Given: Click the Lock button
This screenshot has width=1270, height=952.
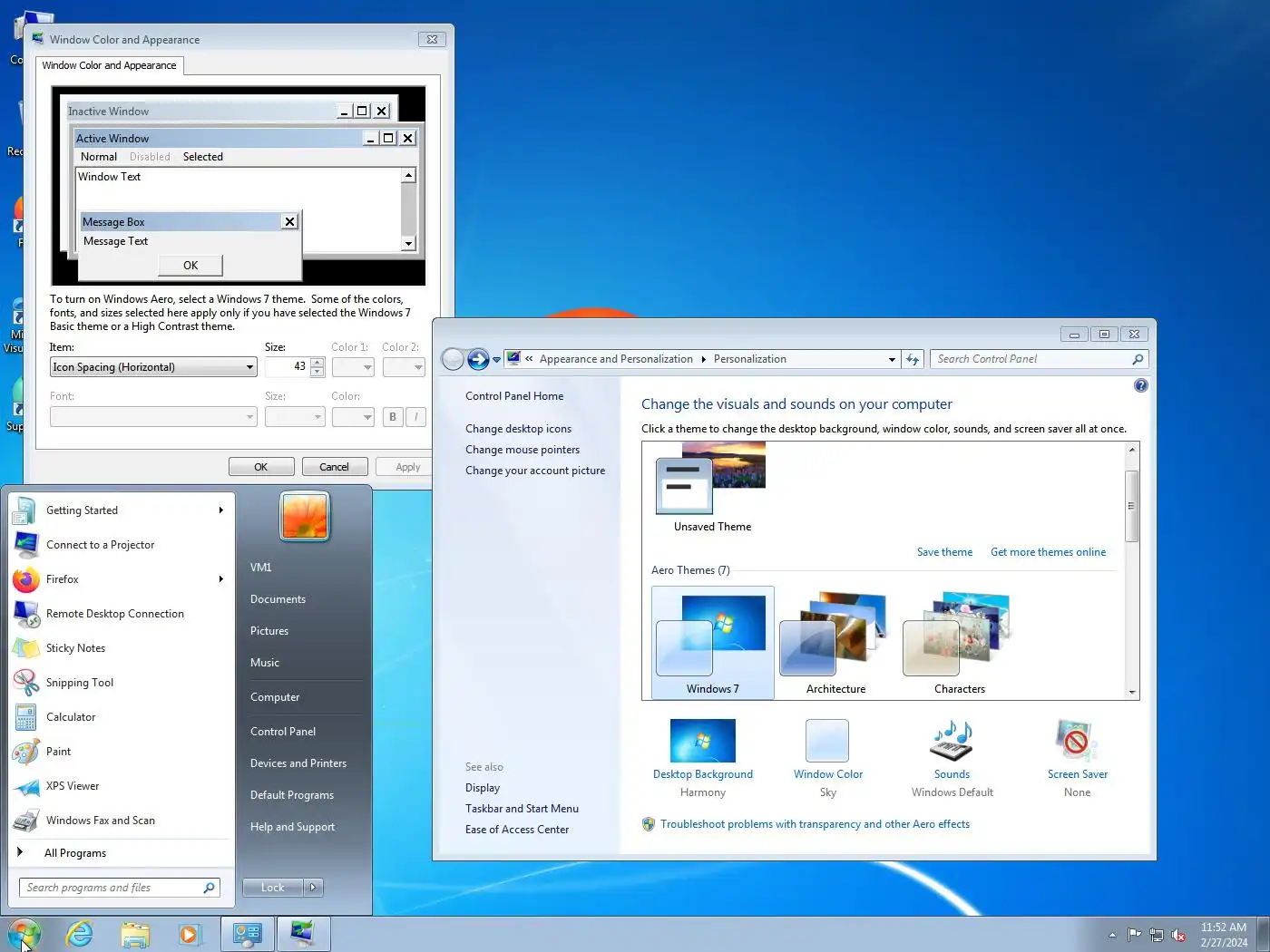Looking at the screenshot, I should (x=273, y=888).
